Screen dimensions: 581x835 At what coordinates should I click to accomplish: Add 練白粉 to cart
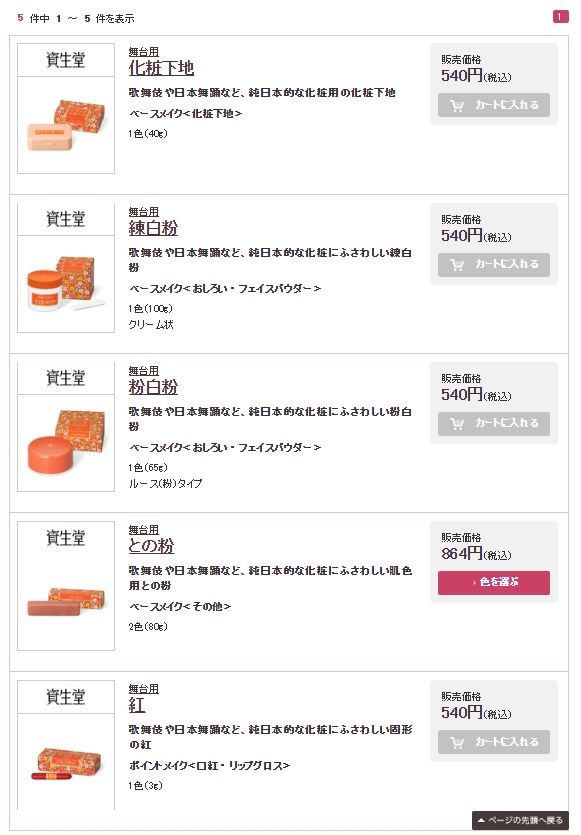point(494,265)
